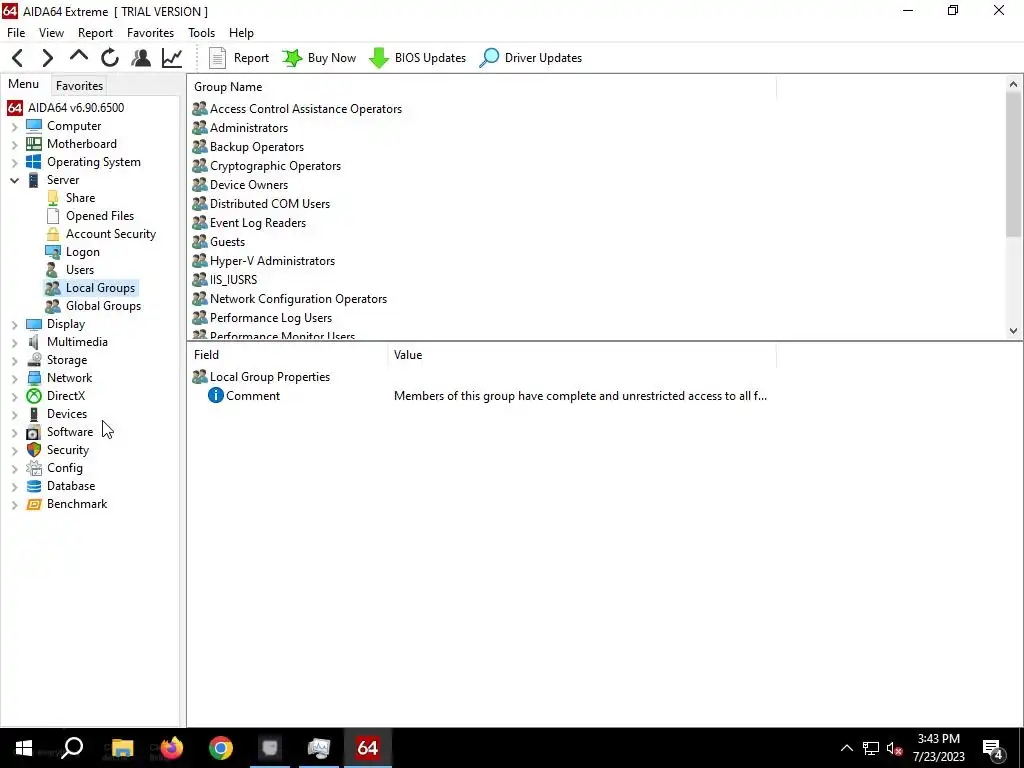Open the Tools menu
This screenshot has width=1024, height=768.
(201, 33)
